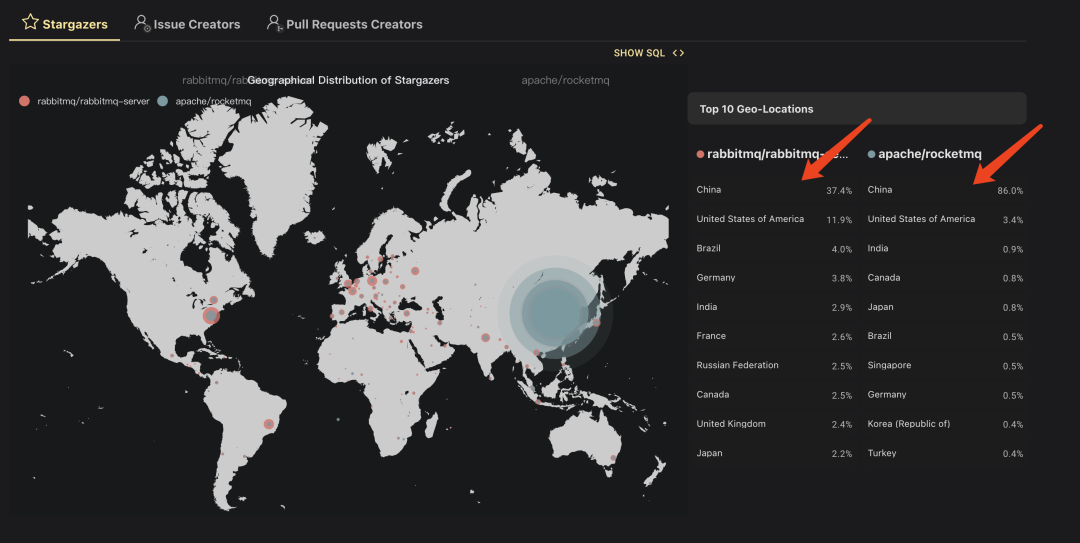Click the Singapore row
This screenshot has height=543, width=1080.
pos(945,366)
